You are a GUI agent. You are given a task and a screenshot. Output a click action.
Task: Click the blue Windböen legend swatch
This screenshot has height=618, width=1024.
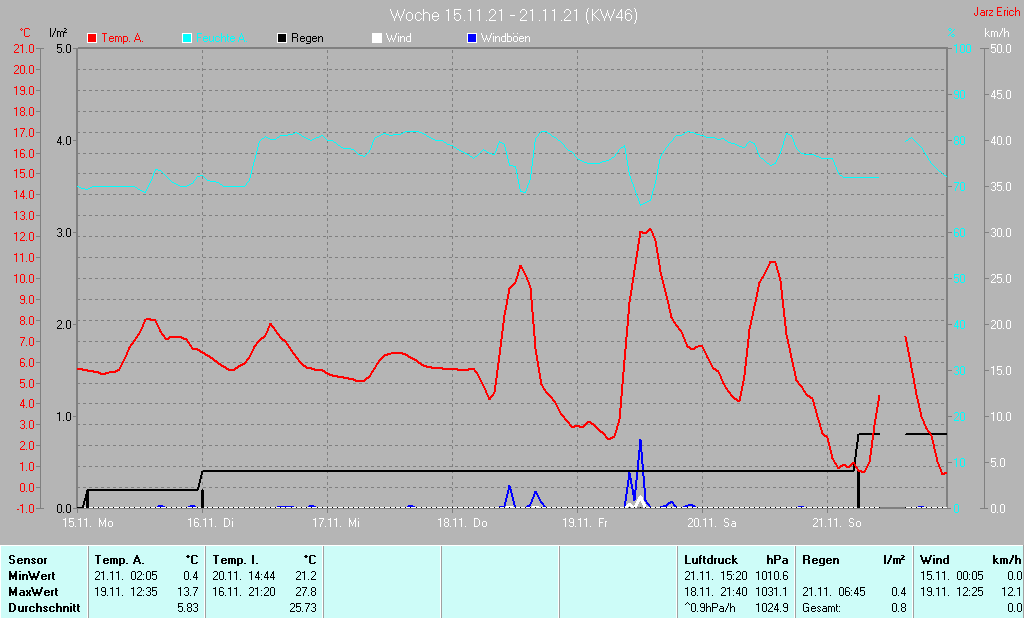point(472,39)
